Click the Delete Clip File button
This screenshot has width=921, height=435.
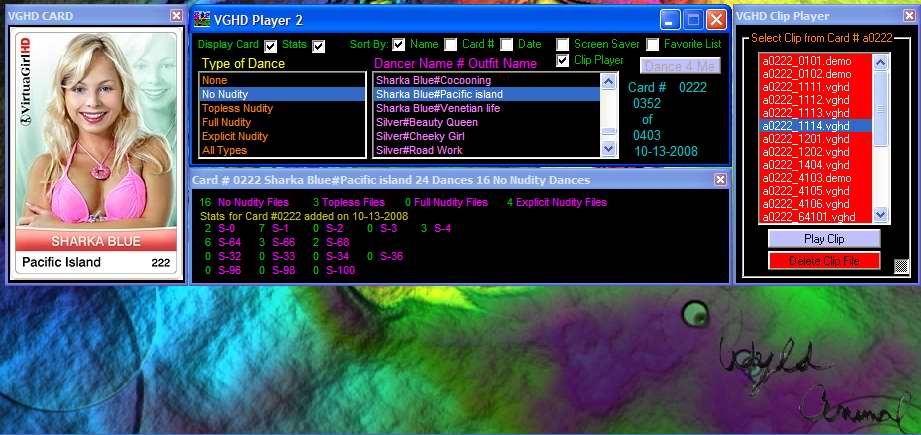click(x=824, y=261)
